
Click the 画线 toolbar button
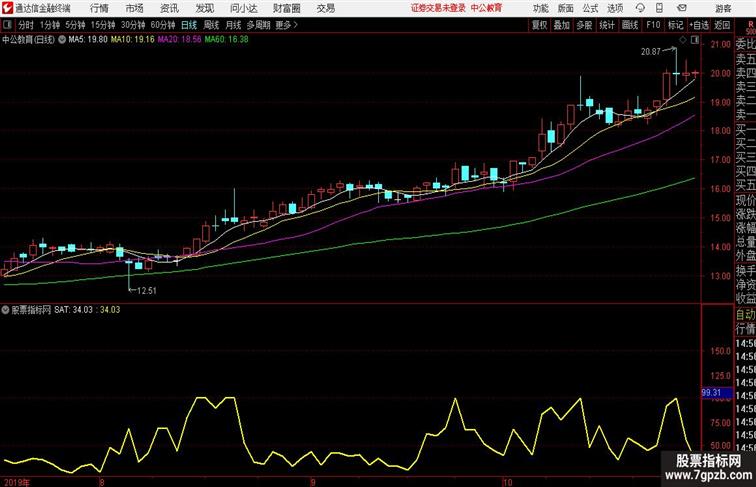click(630, 25)
